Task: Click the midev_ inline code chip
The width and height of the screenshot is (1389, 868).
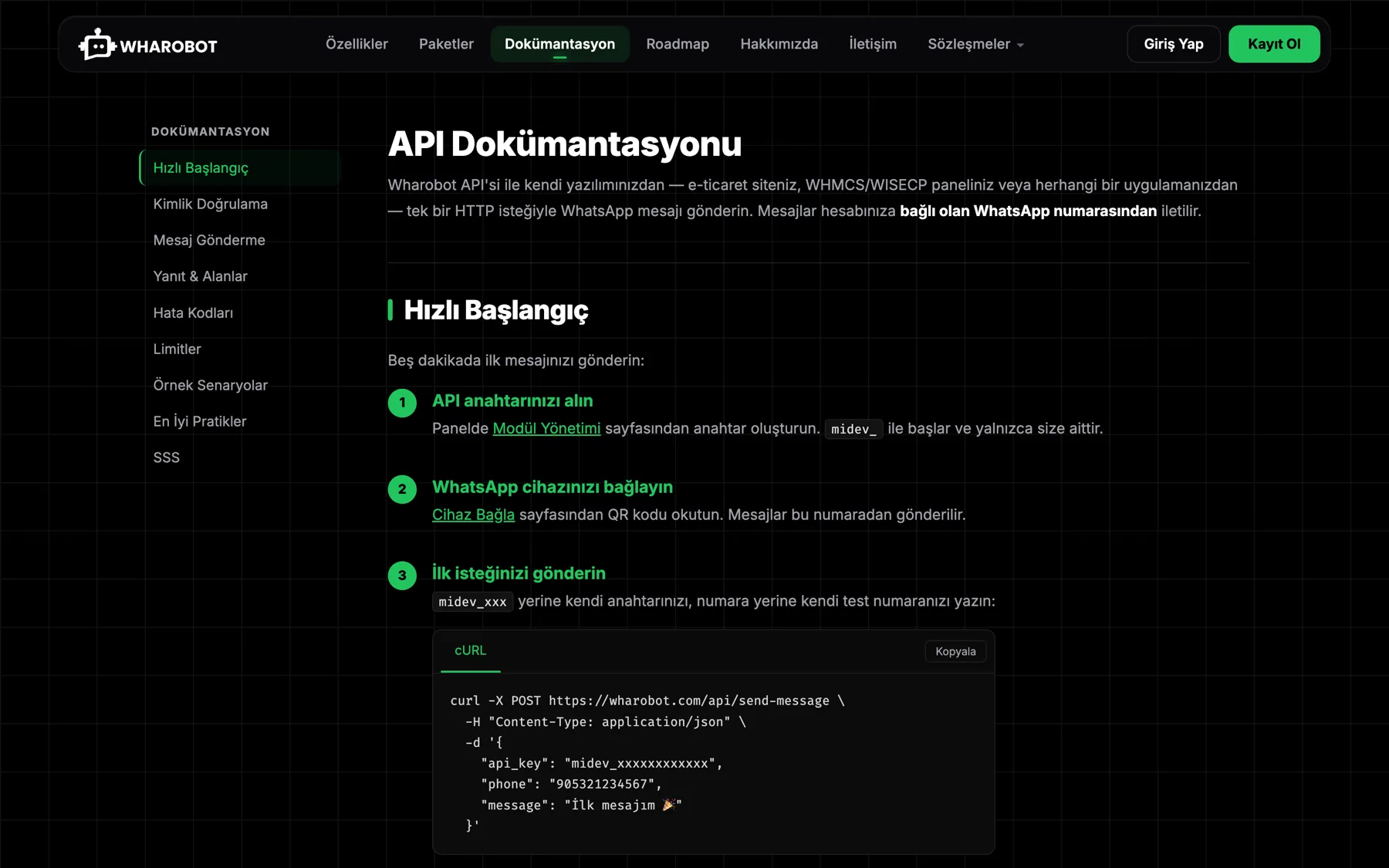Action: click(x=853, y=429)
